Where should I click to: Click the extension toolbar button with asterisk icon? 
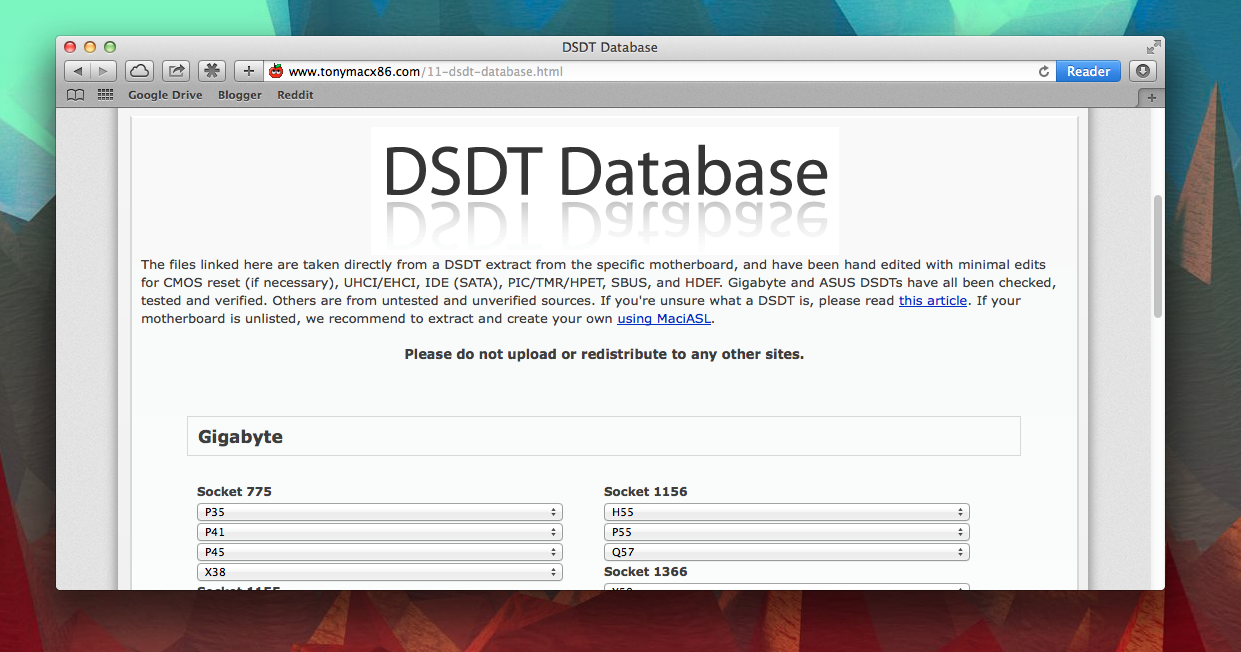click(212, 71)
